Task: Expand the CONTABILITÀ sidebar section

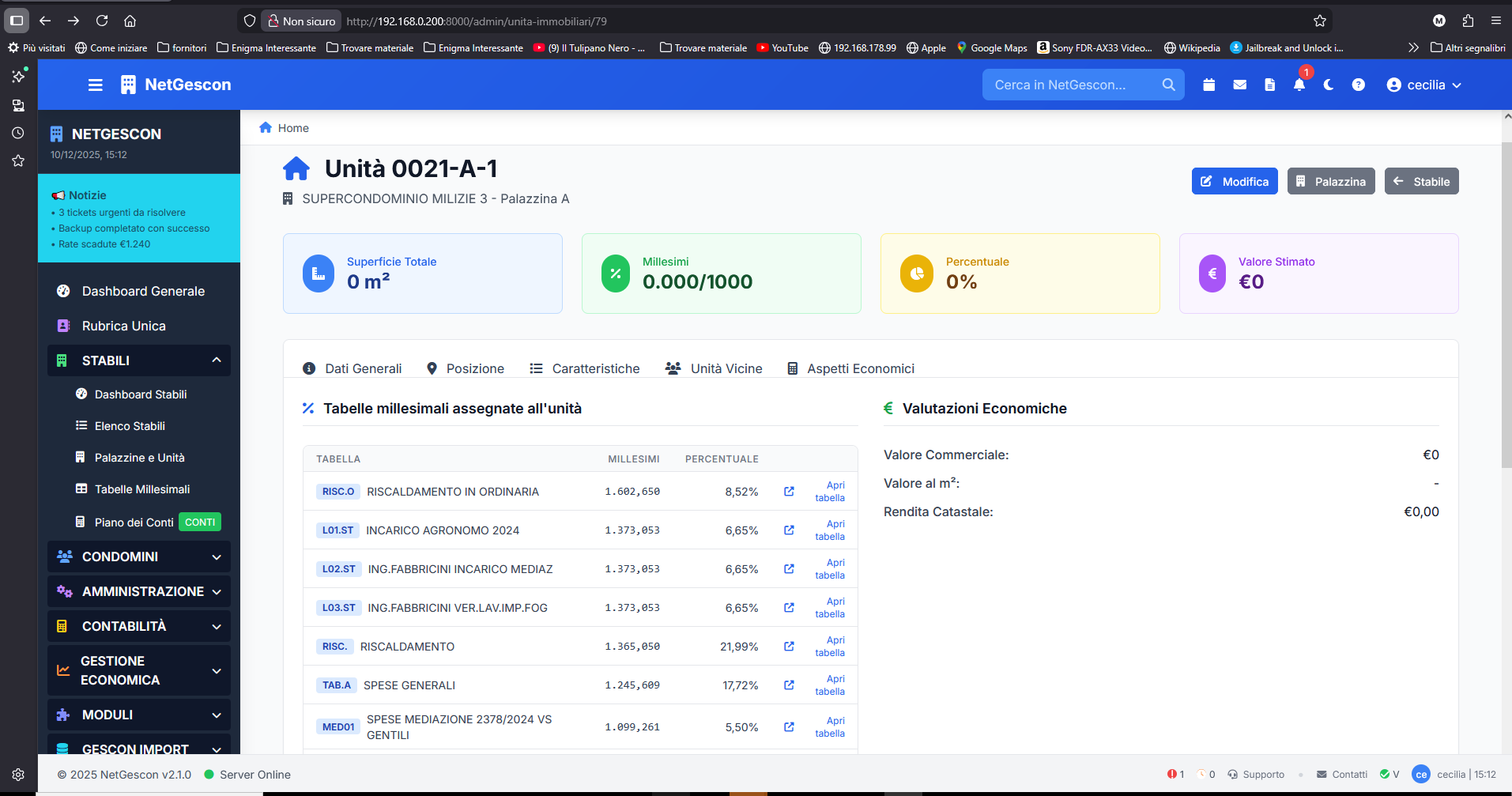Action: (139, 626)
